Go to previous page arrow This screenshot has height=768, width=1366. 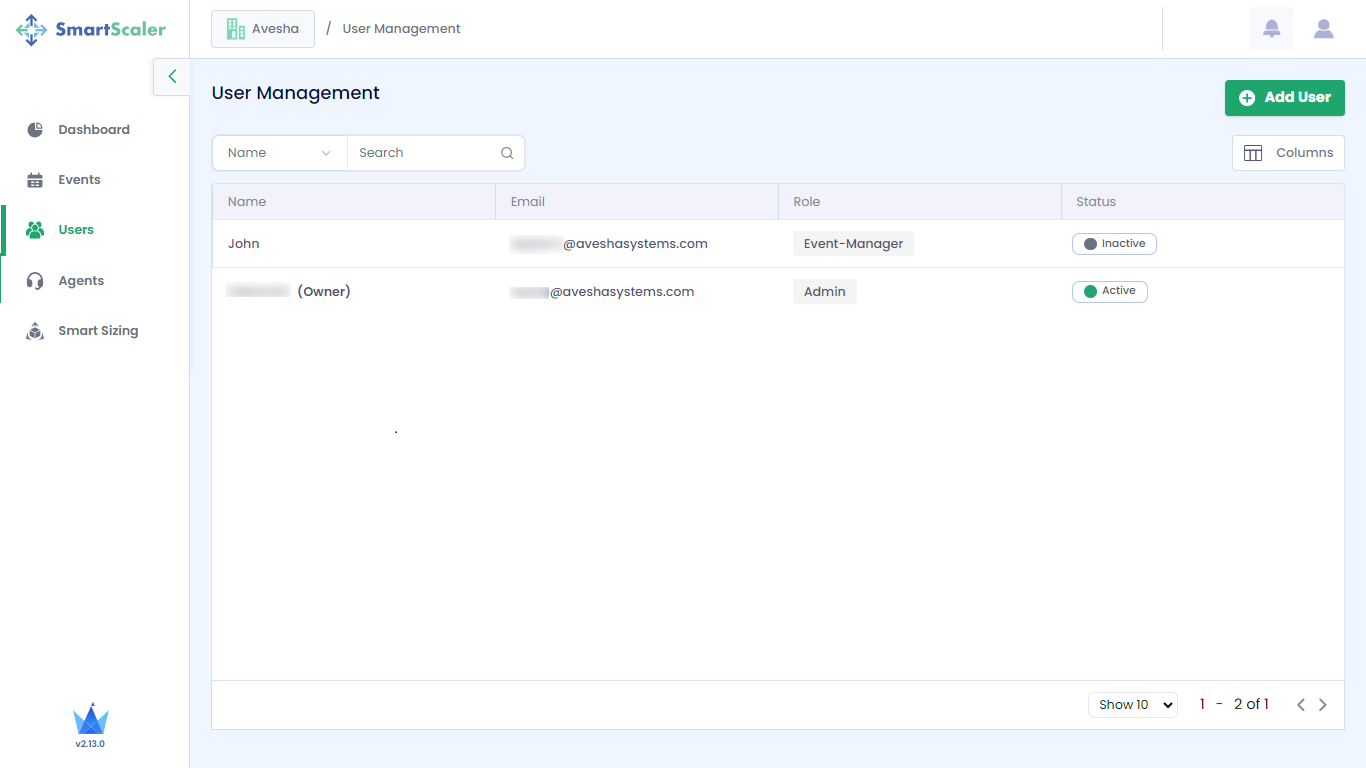1301,705
